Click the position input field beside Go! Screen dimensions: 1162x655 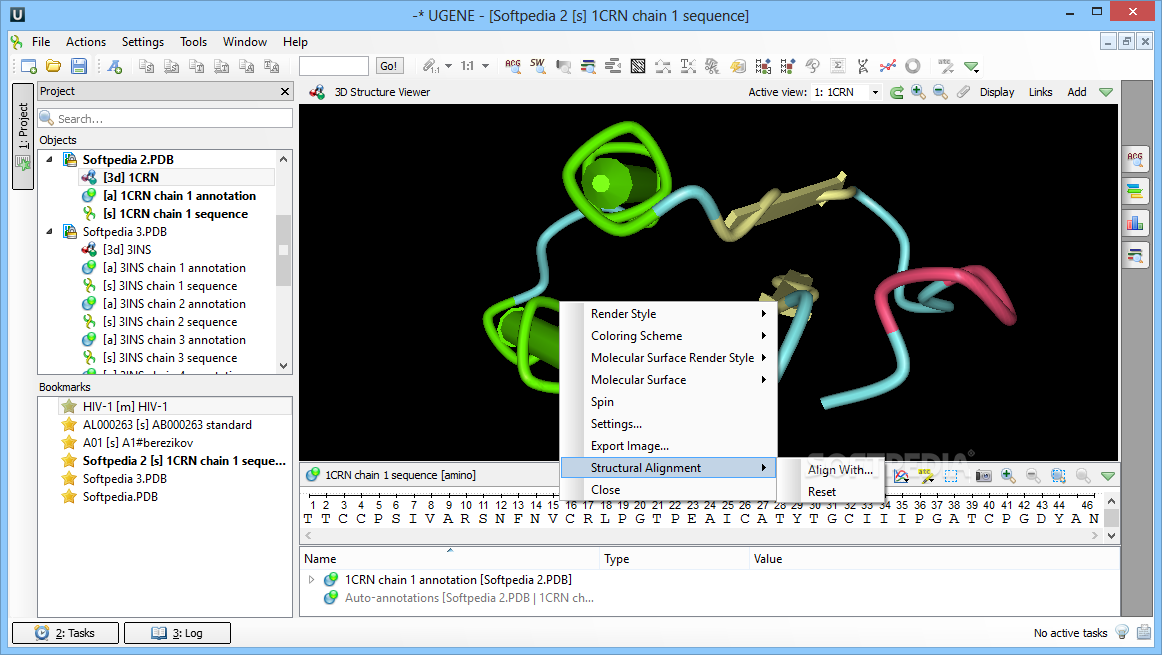pos(333,66)
